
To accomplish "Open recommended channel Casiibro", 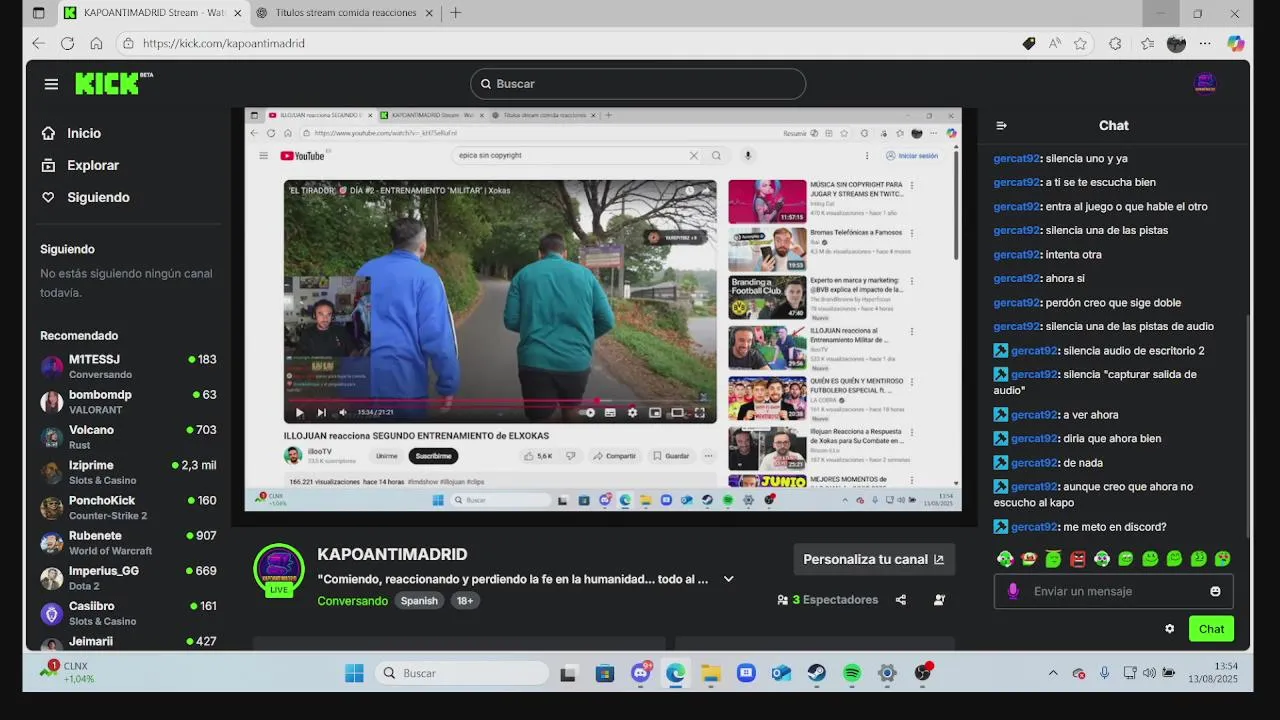I will 128,613.
